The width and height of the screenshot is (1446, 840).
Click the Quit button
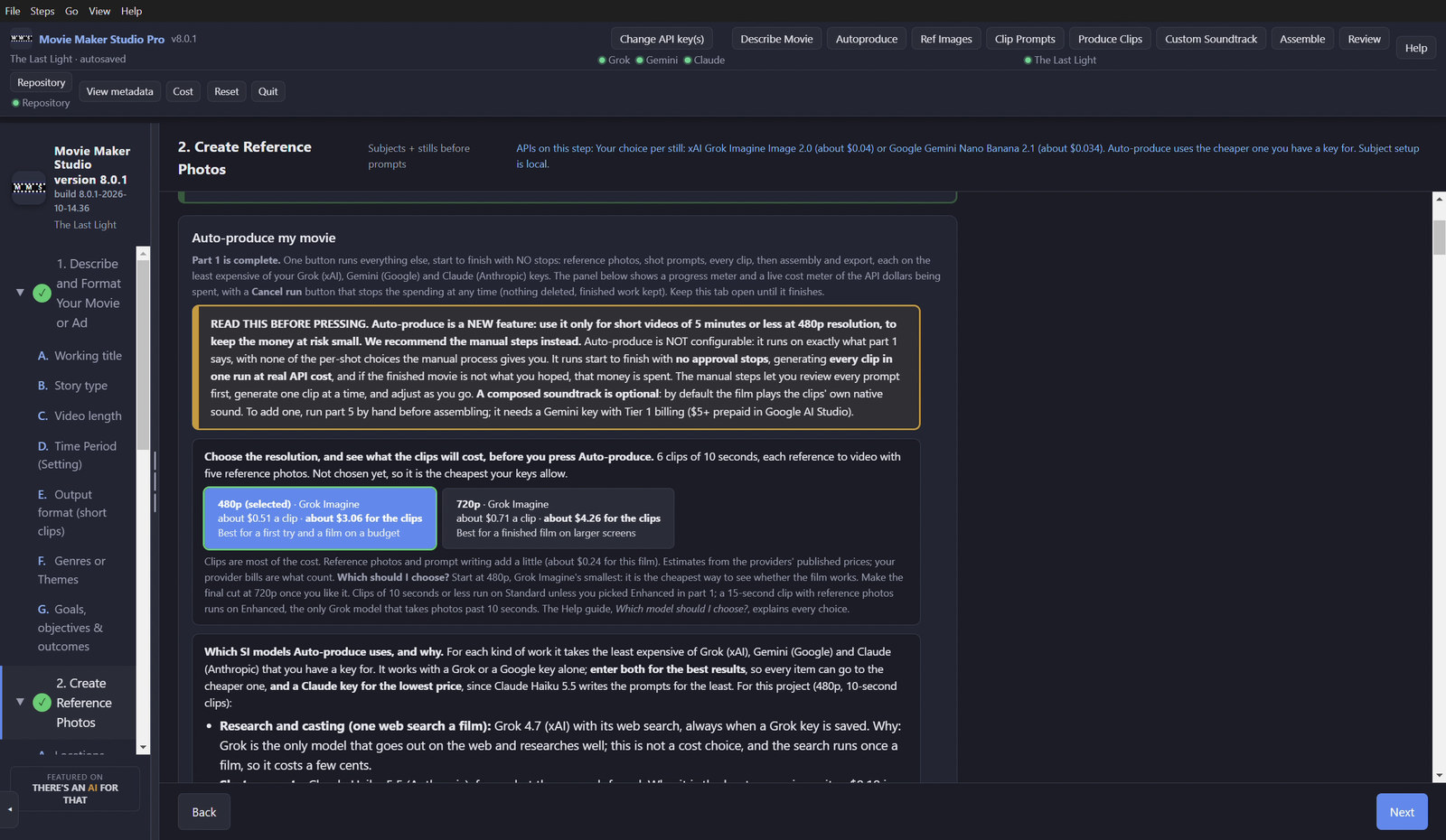click(268, 91)
